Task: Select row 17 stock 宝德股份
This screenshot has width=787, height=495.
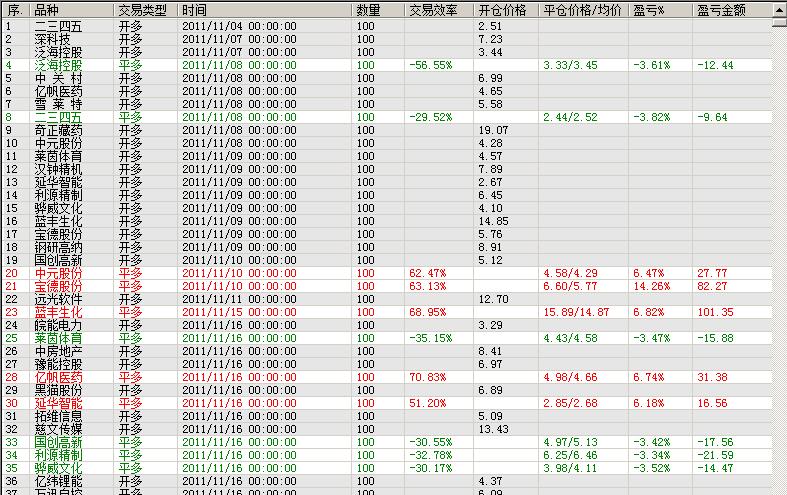Action: [58, 234]
